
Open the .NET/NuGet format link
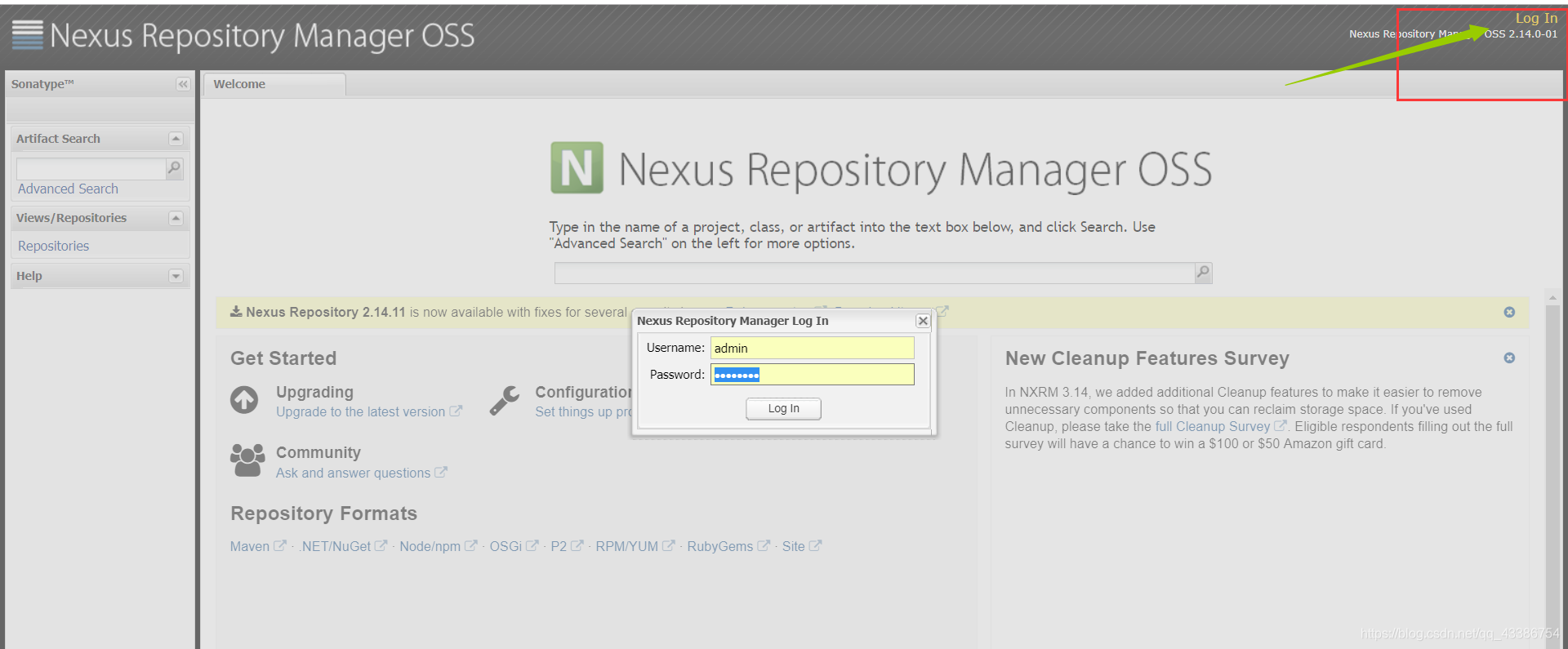click(x=336, y=546)
